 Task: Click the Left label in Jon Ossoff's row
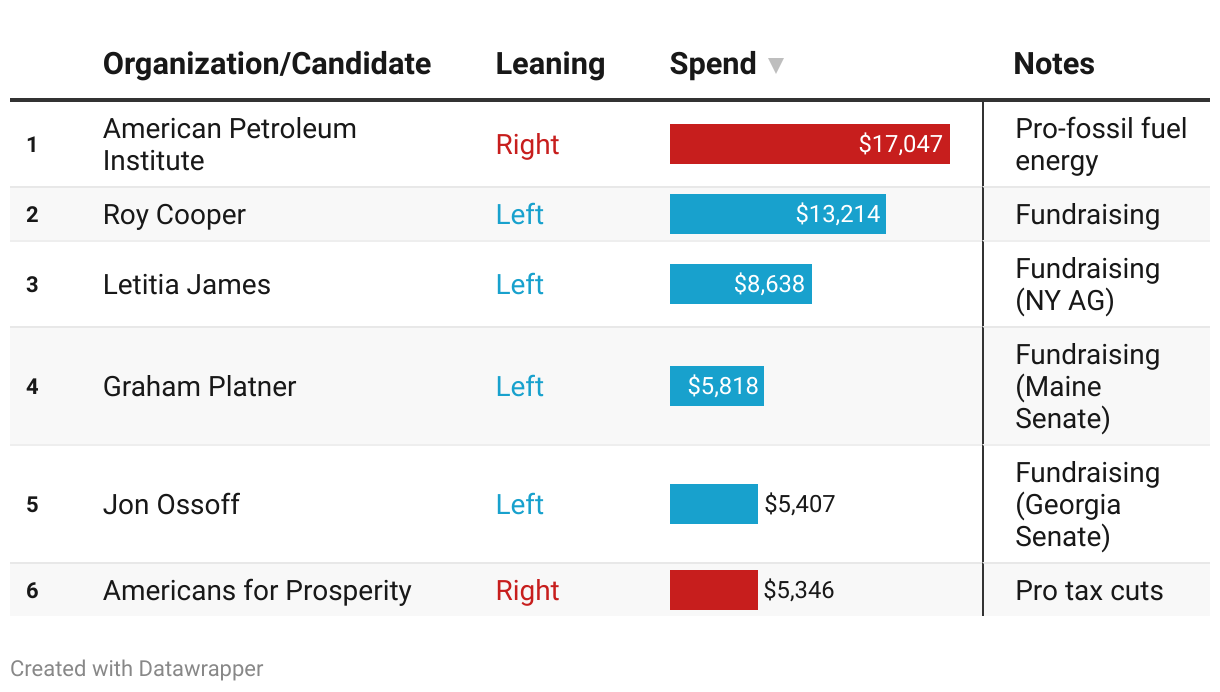519,504
